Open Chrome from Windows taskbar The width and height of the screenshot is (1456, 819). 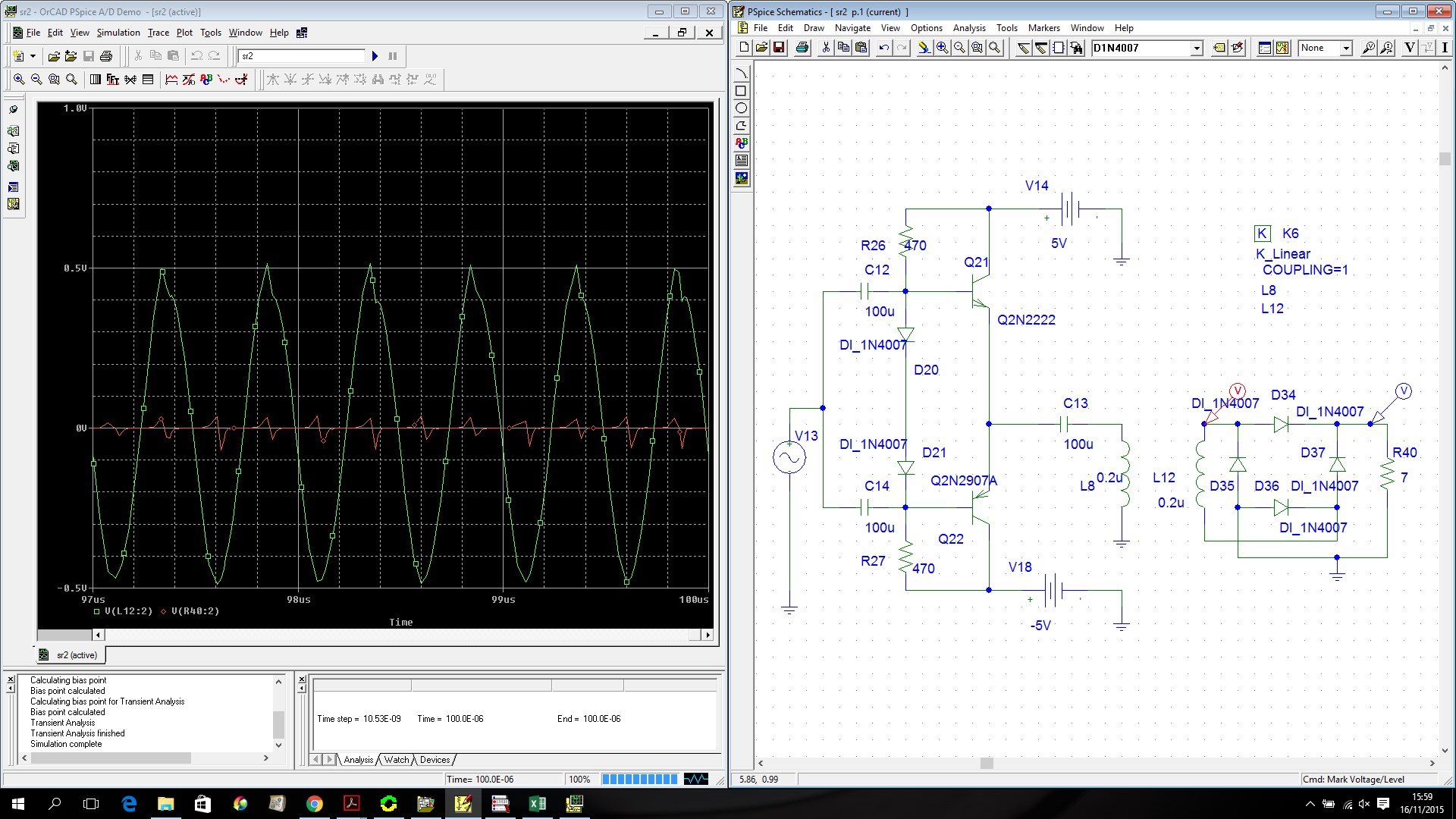pos(314,804)
